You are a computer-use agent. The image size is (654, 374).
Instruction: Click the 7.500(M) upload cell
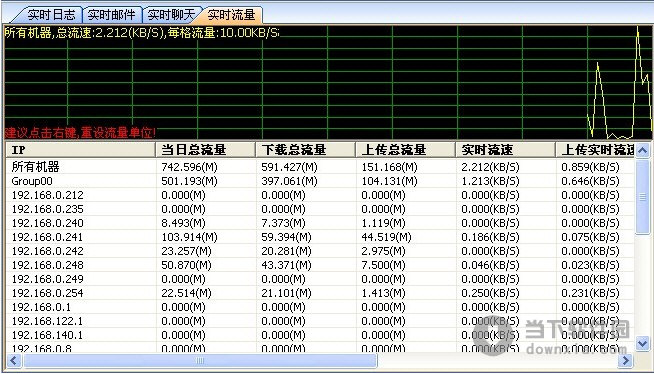click(x=383, y=265)
